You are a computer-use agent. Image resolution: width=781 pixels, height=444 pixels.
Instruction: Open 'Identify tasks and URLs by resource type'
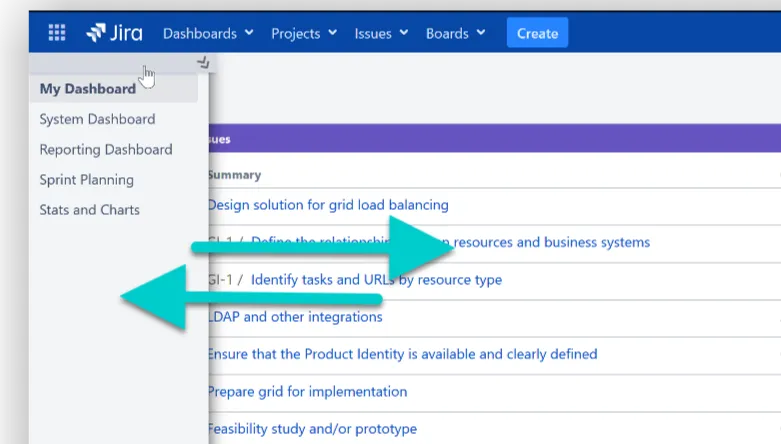(376, 280)
